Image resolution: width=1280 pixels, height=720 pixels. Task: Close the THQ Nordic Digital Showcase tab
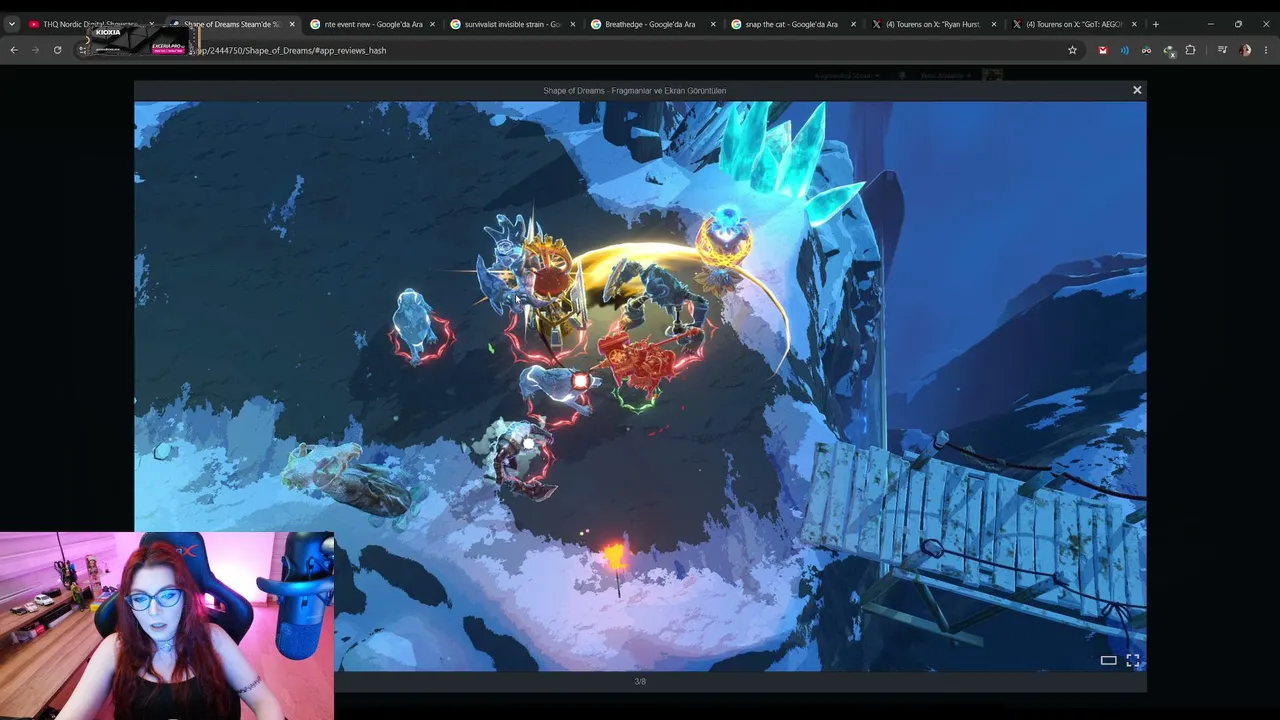click(x=152, y=24)
